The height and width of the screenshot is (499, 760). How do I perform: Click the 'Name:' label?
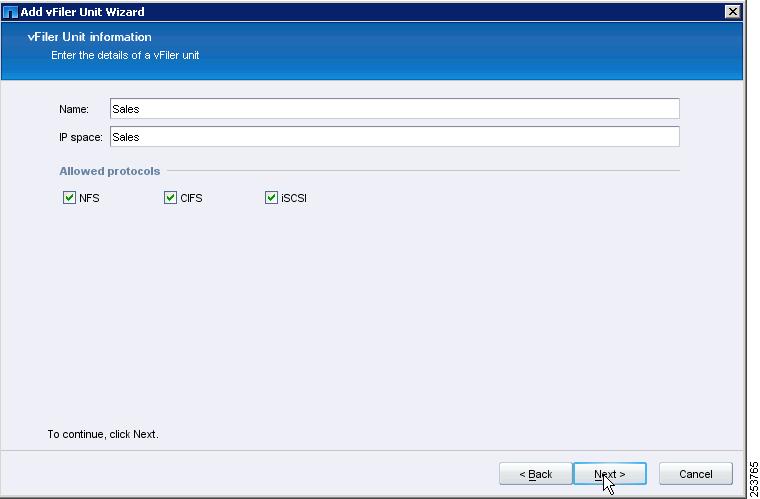click(x=74, y=109)
